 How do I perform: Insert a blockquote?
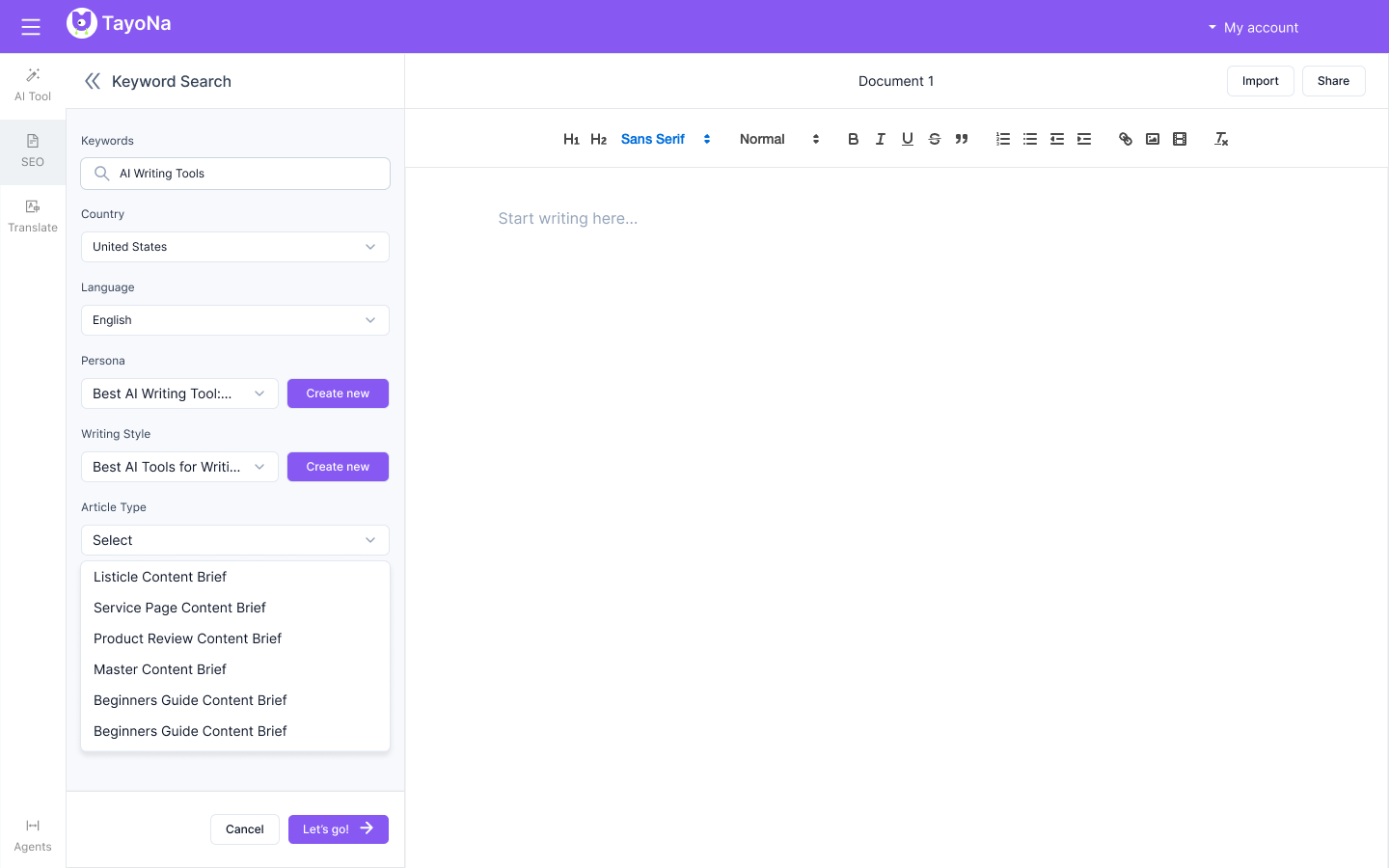pyautogui.click(x=962, y=139)
